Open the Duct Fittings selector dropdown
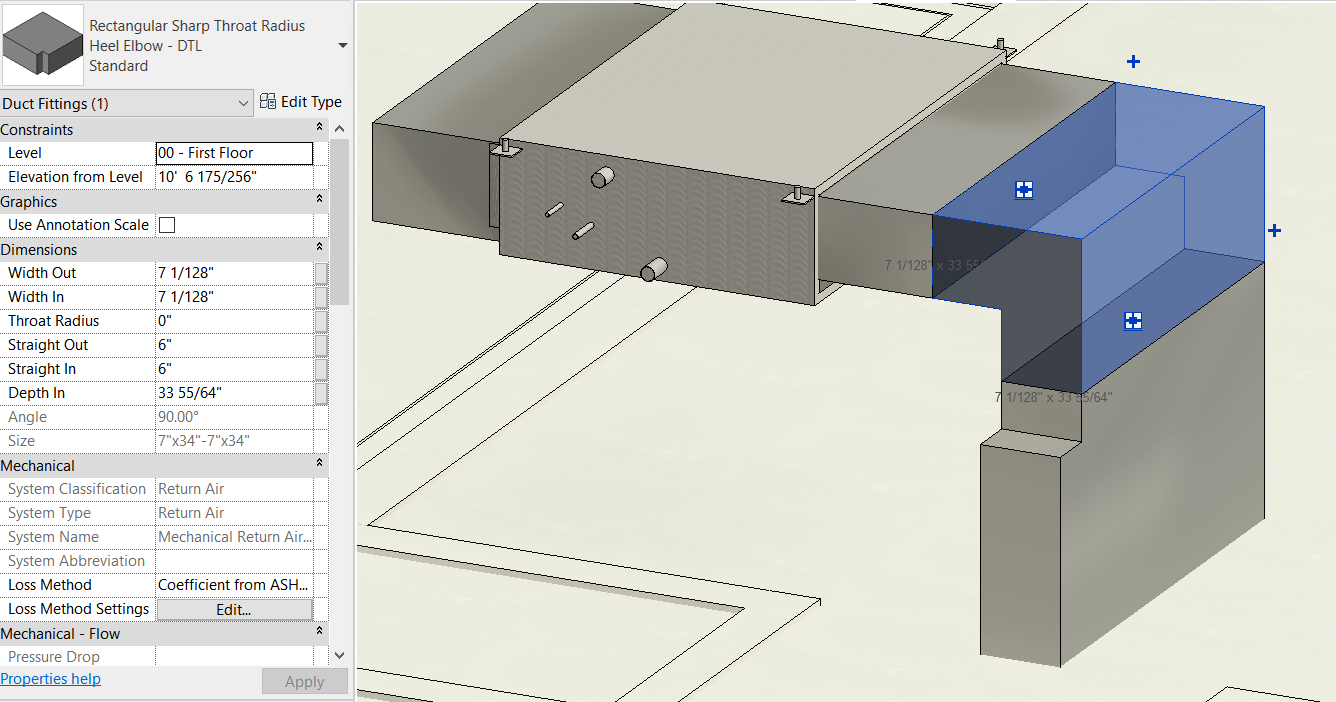Viewport: 1336px width, 702px height. (242, 101)
